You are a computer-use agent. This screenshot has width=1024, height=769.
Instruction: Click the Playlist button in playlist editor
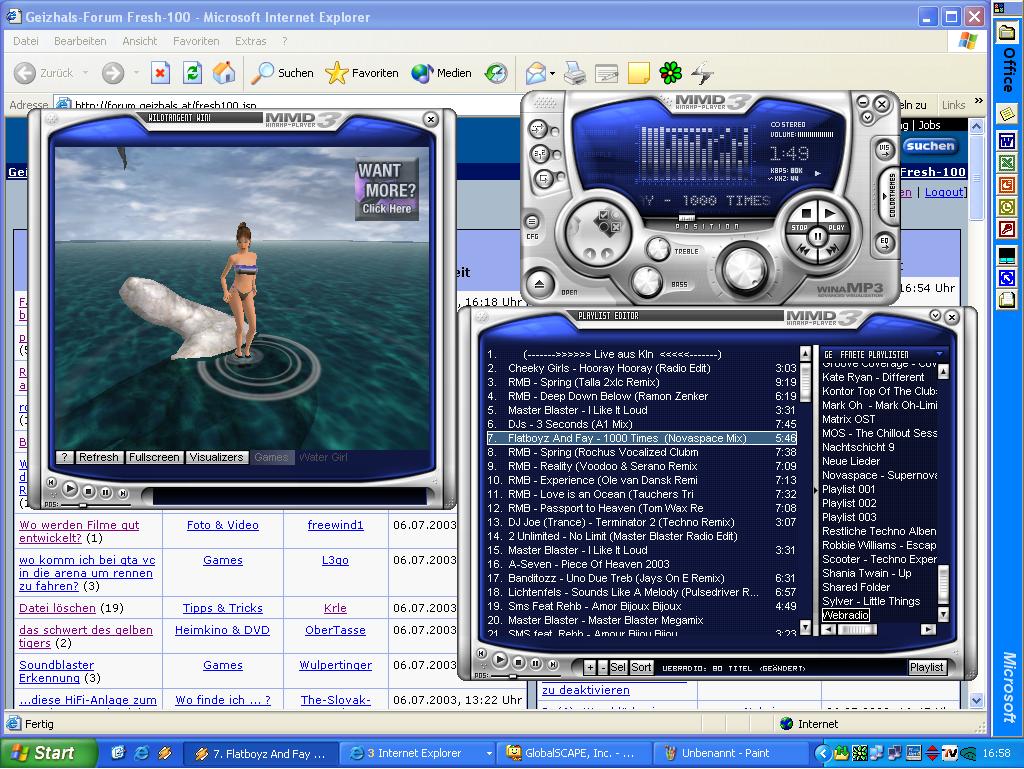926,667
